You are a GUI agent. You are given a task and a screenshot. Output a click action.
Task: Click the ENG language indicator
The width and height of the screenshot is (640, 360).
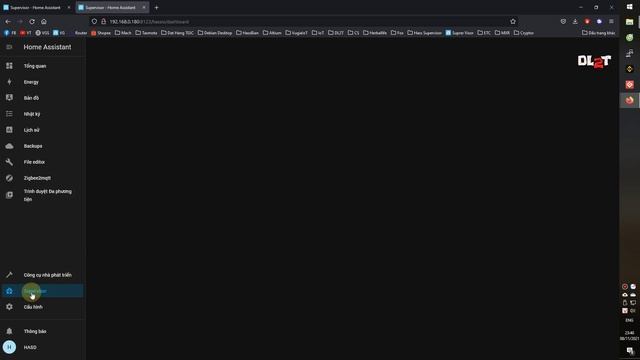[629, 320]
